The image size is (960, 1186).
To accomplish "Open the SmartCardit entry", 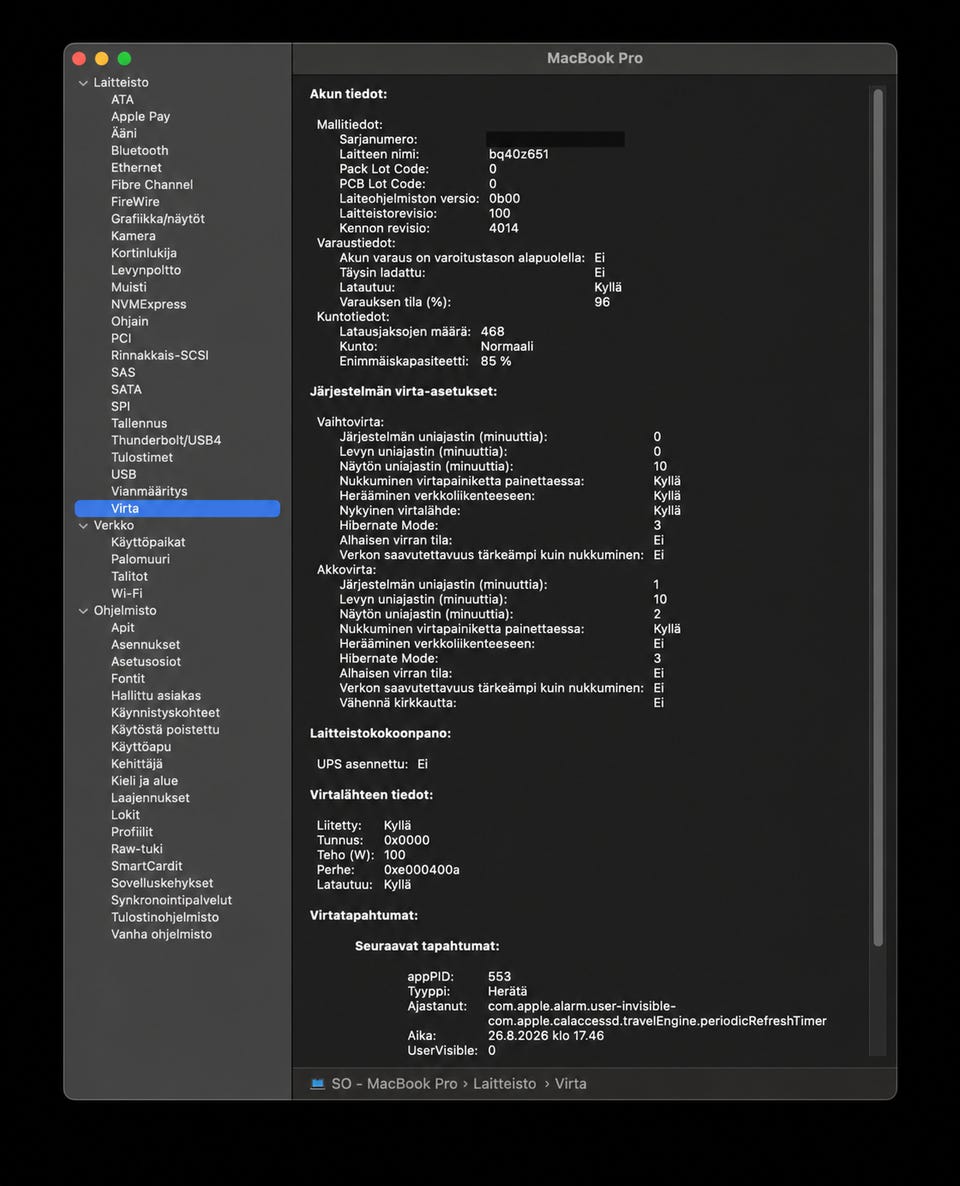I will (146, 866).
